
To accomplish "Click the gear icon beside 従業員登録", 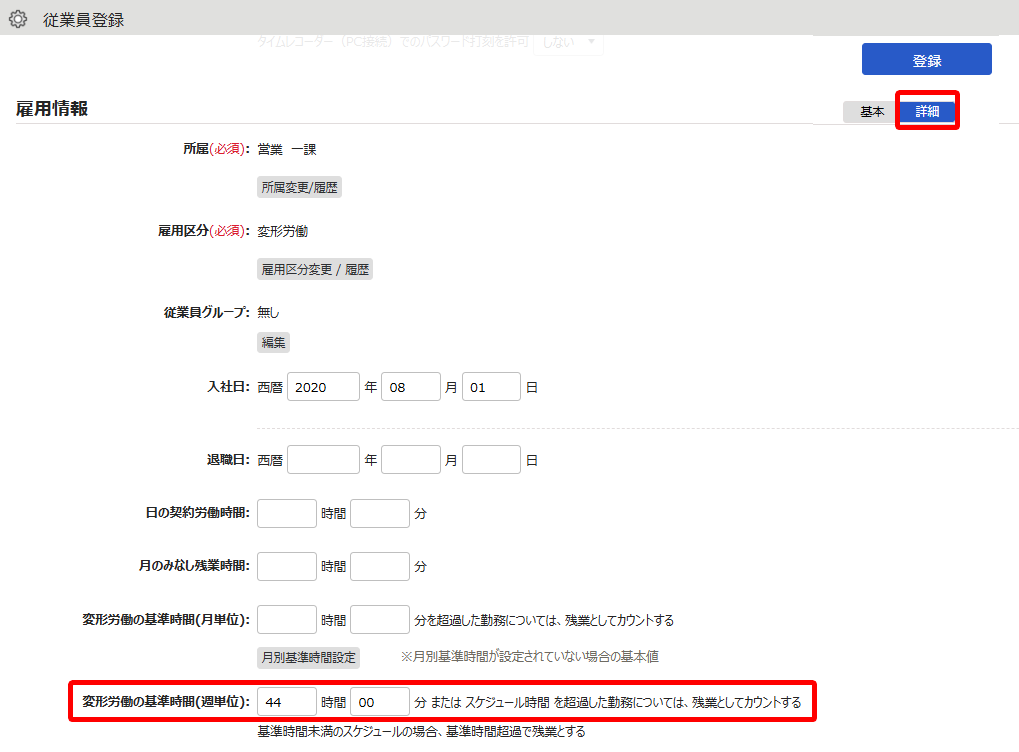I will (x=18, y=19).
